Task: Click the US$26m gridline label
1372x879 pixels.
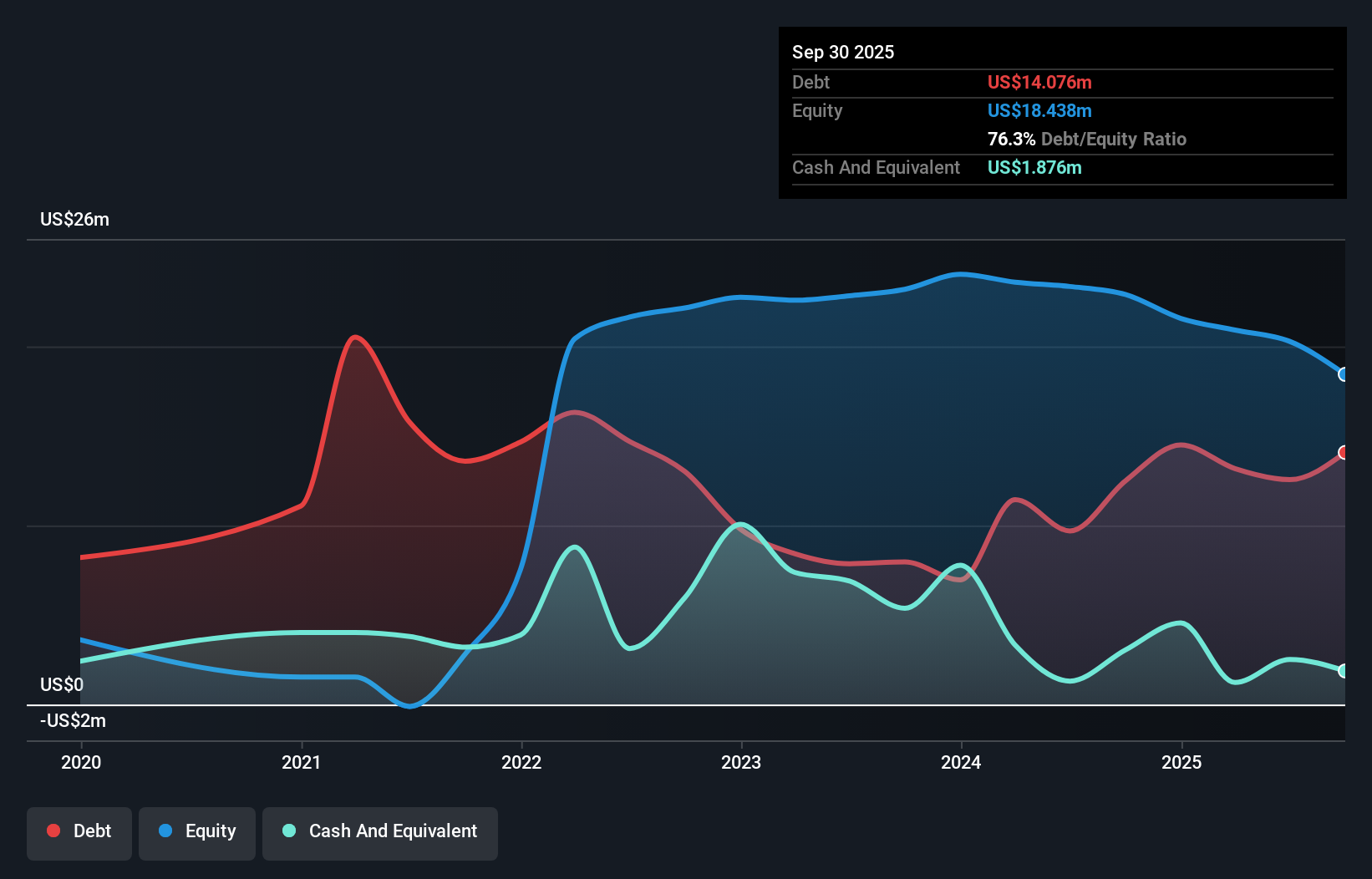Action: 74,219
